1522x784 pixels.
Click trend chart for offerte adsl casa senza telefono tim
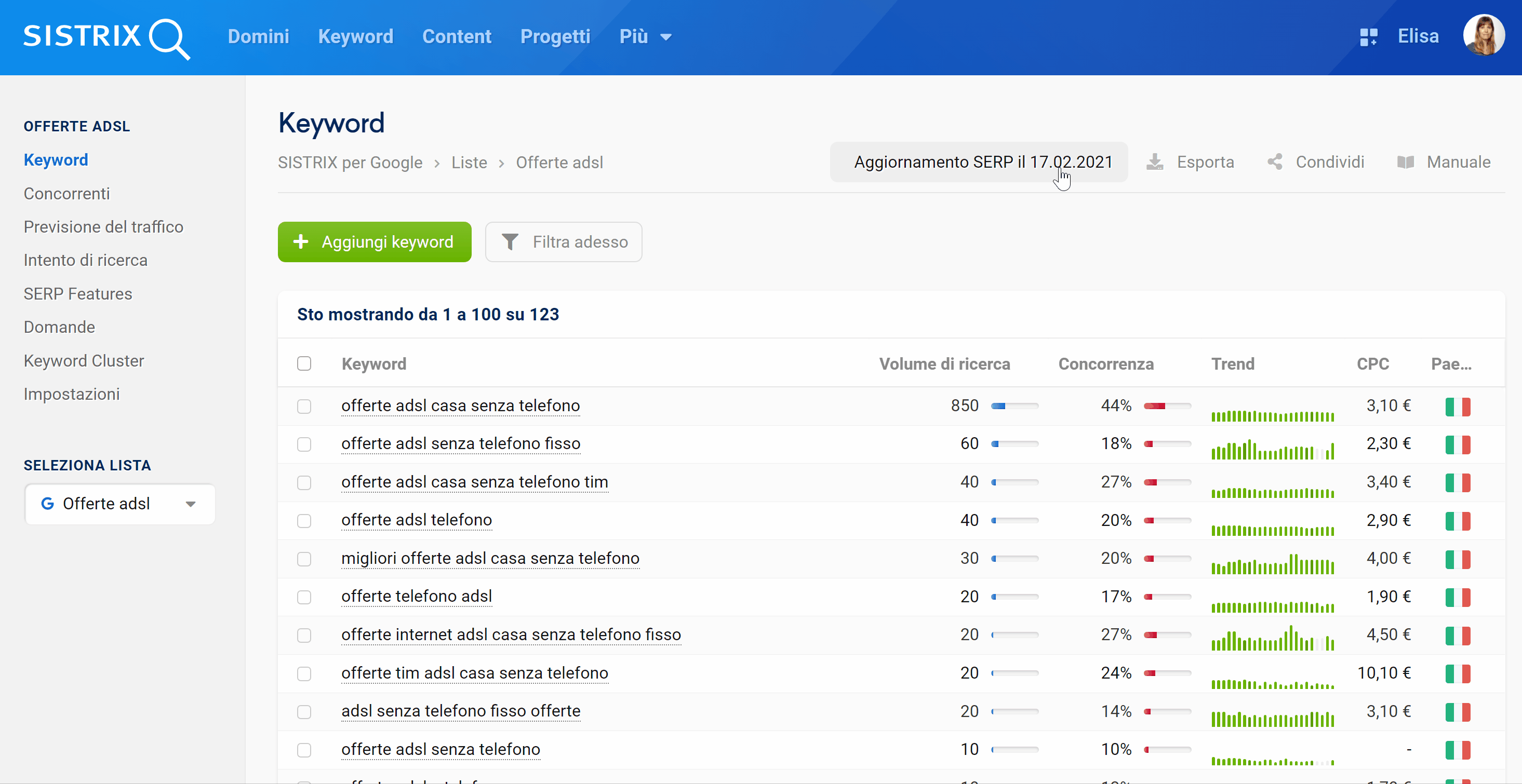[x=1273, y=492]
